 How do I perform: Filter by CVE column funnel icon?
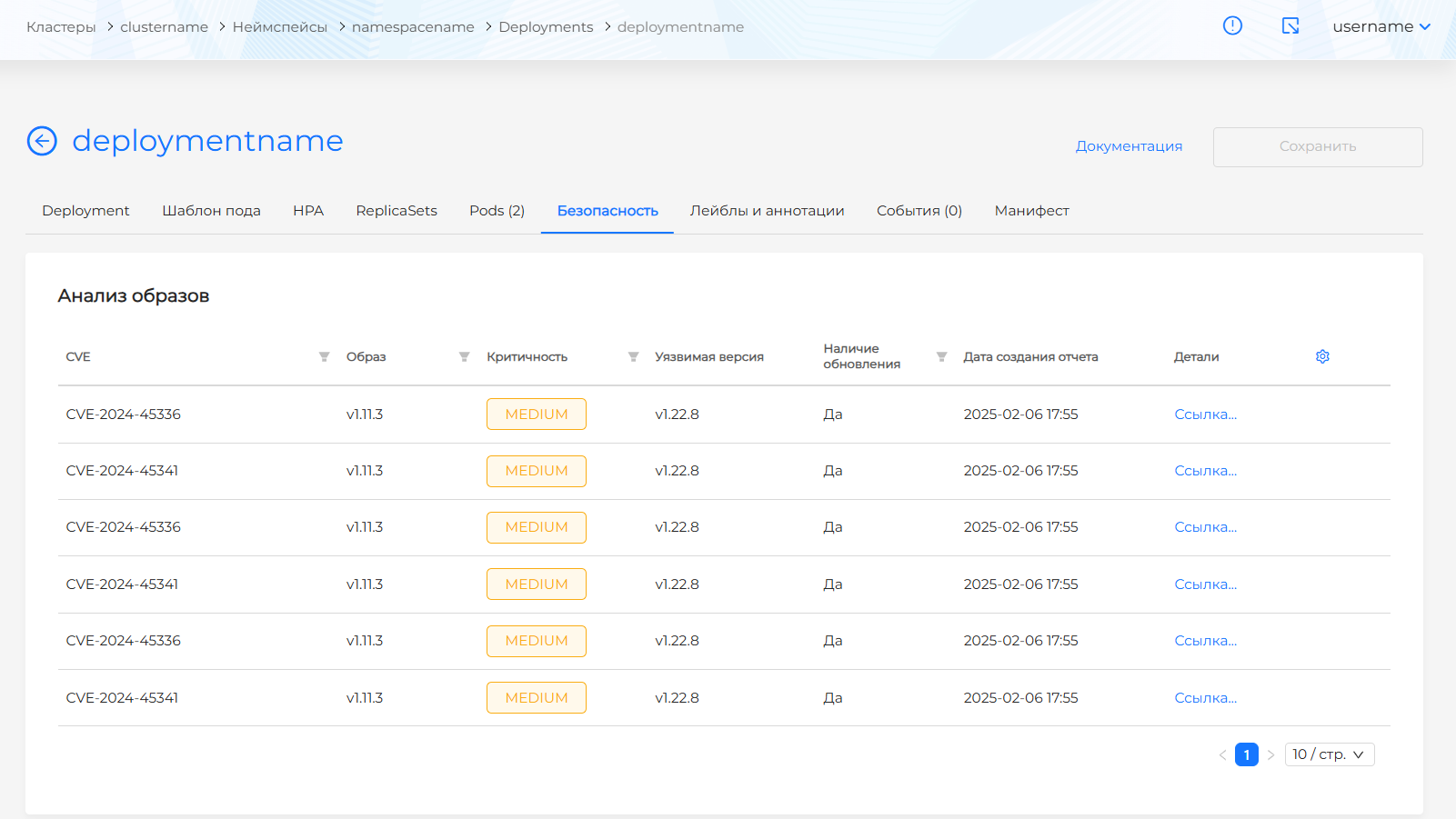click(324, 356)
